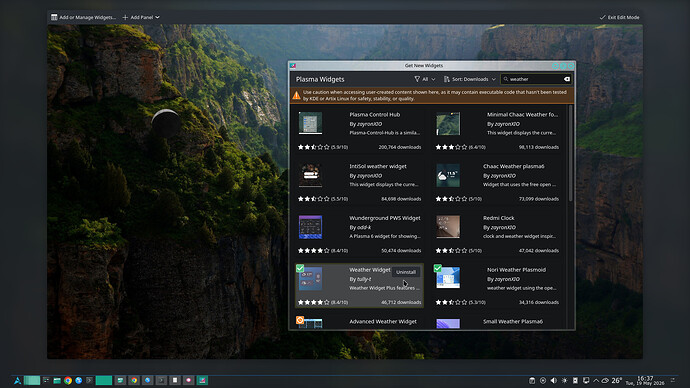The image size is (690, 388).
Task: Click the Get New Widgets title bar app icon
Action: (293, 66)
